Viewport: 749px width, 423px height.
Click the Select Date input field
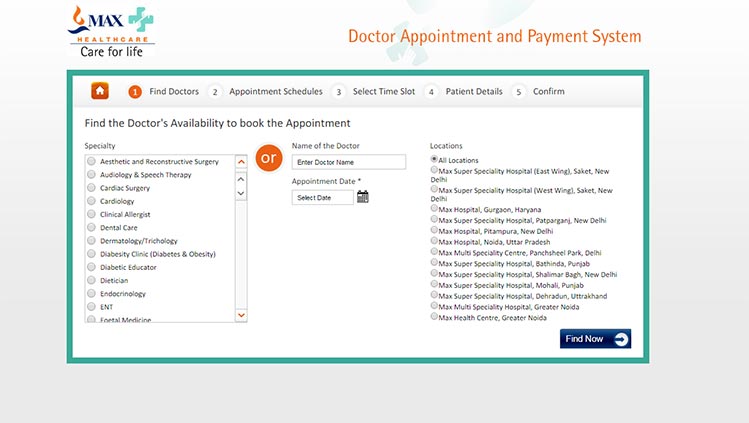point(322,197)
